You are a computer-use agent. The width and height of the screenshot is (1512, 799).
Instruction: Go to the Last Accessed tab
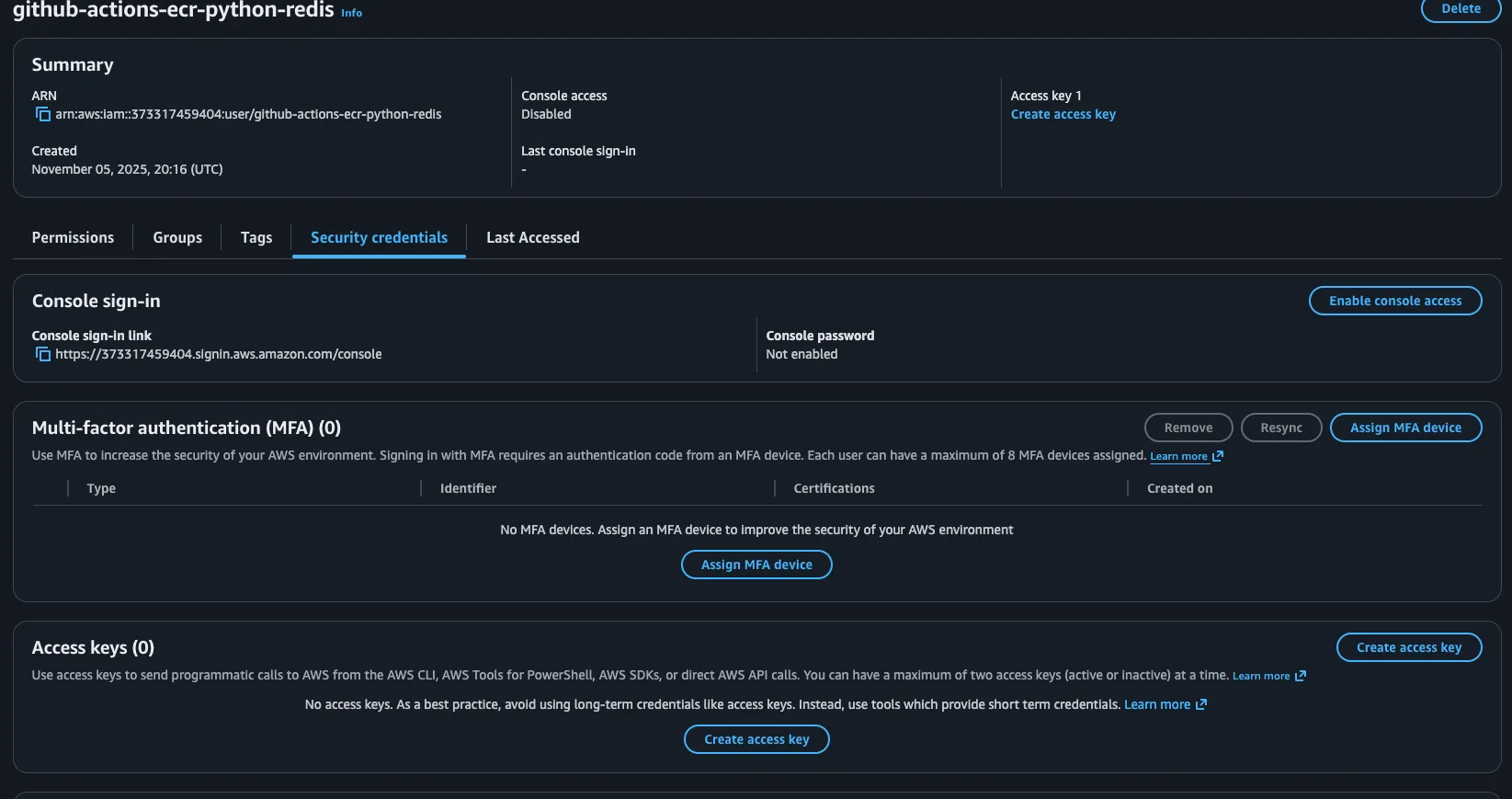(x=532, y=237)
